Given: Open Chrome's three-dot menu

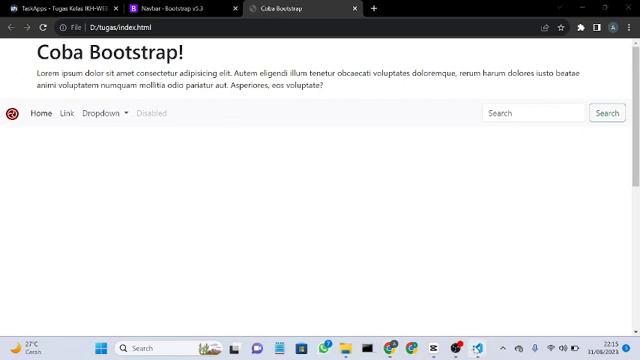Looking at the screenshot, I should click(629, 27).
